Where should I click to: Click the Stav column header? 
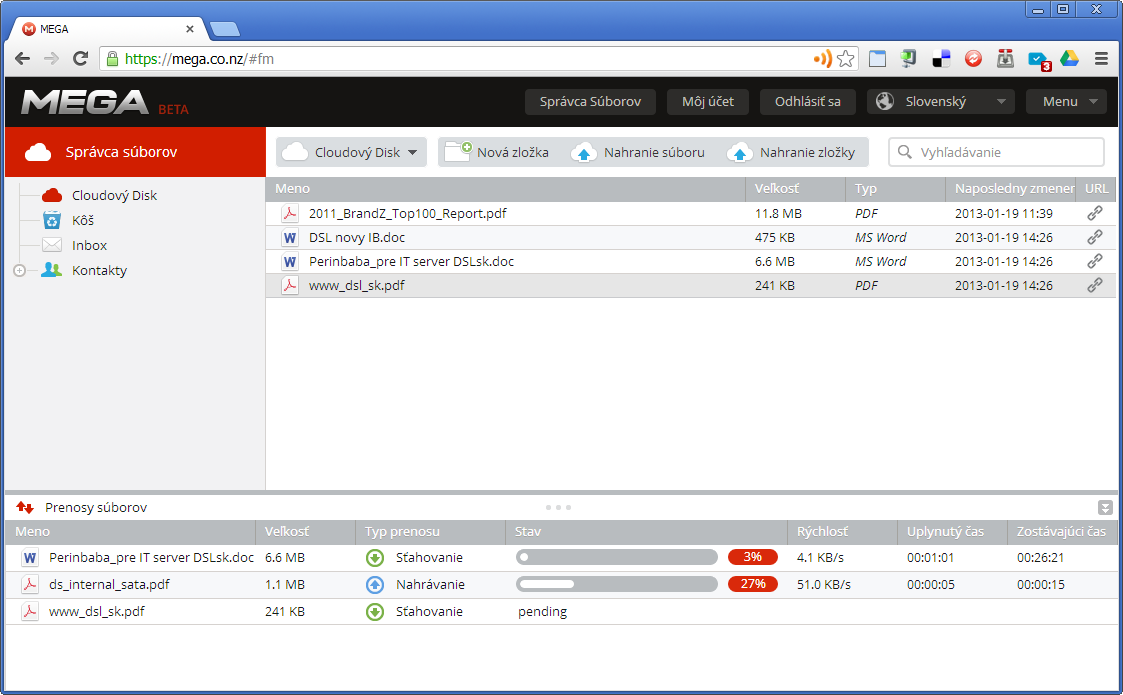[647, 532]
